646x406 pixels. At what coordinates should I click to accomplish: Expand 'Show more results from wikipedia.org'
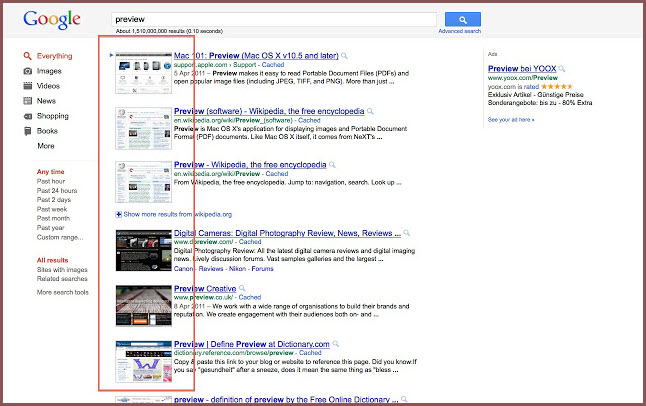(x=174, y=214)
